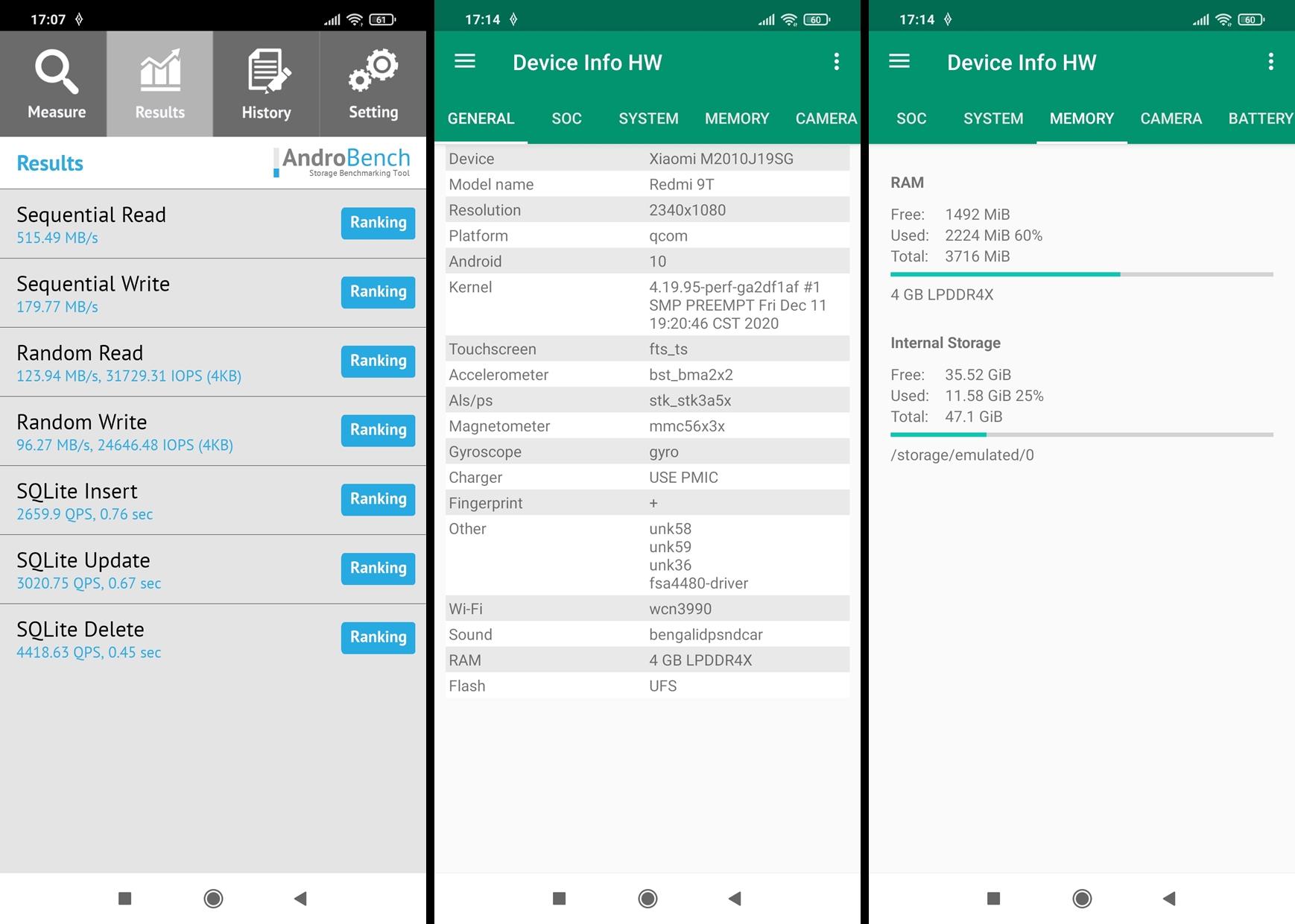Select the '2340x1080' resolution value
This screenshot has height=924, width=1295.
[687, 210]
